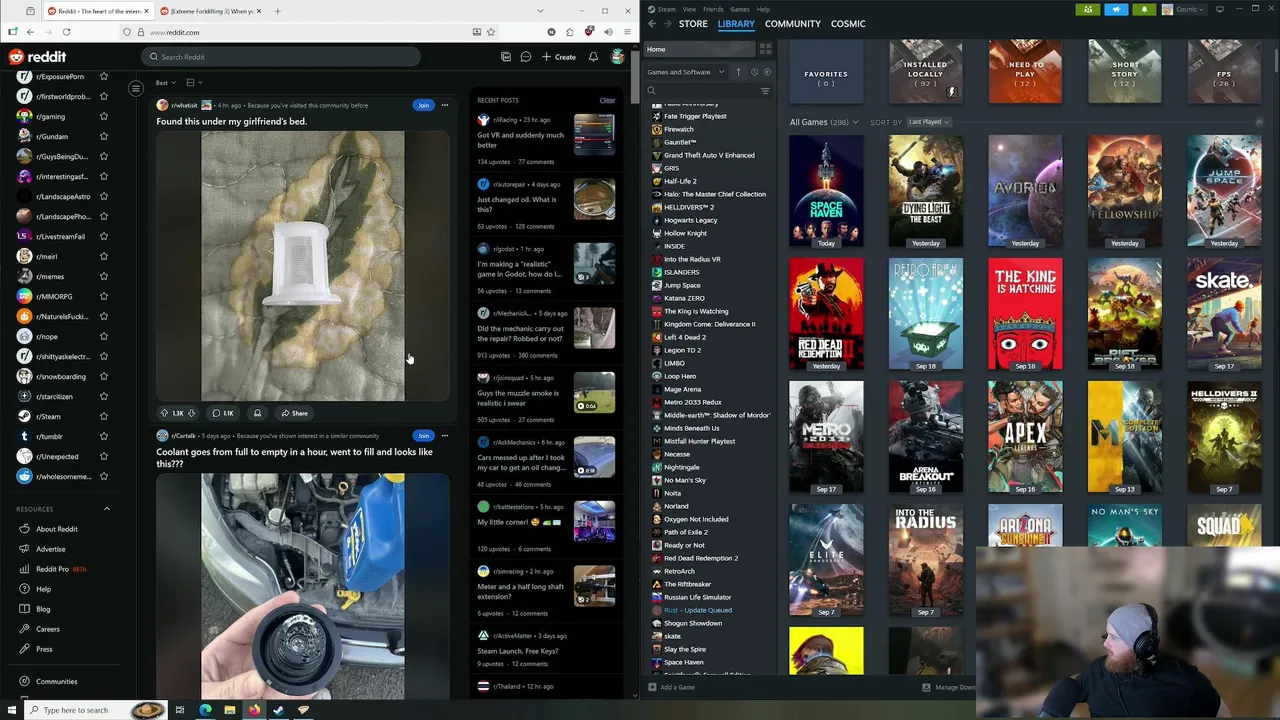The width and height of the screenshot is (1280, 720).
Task: Click Steam library filter options icon
Action: (765, 91)
